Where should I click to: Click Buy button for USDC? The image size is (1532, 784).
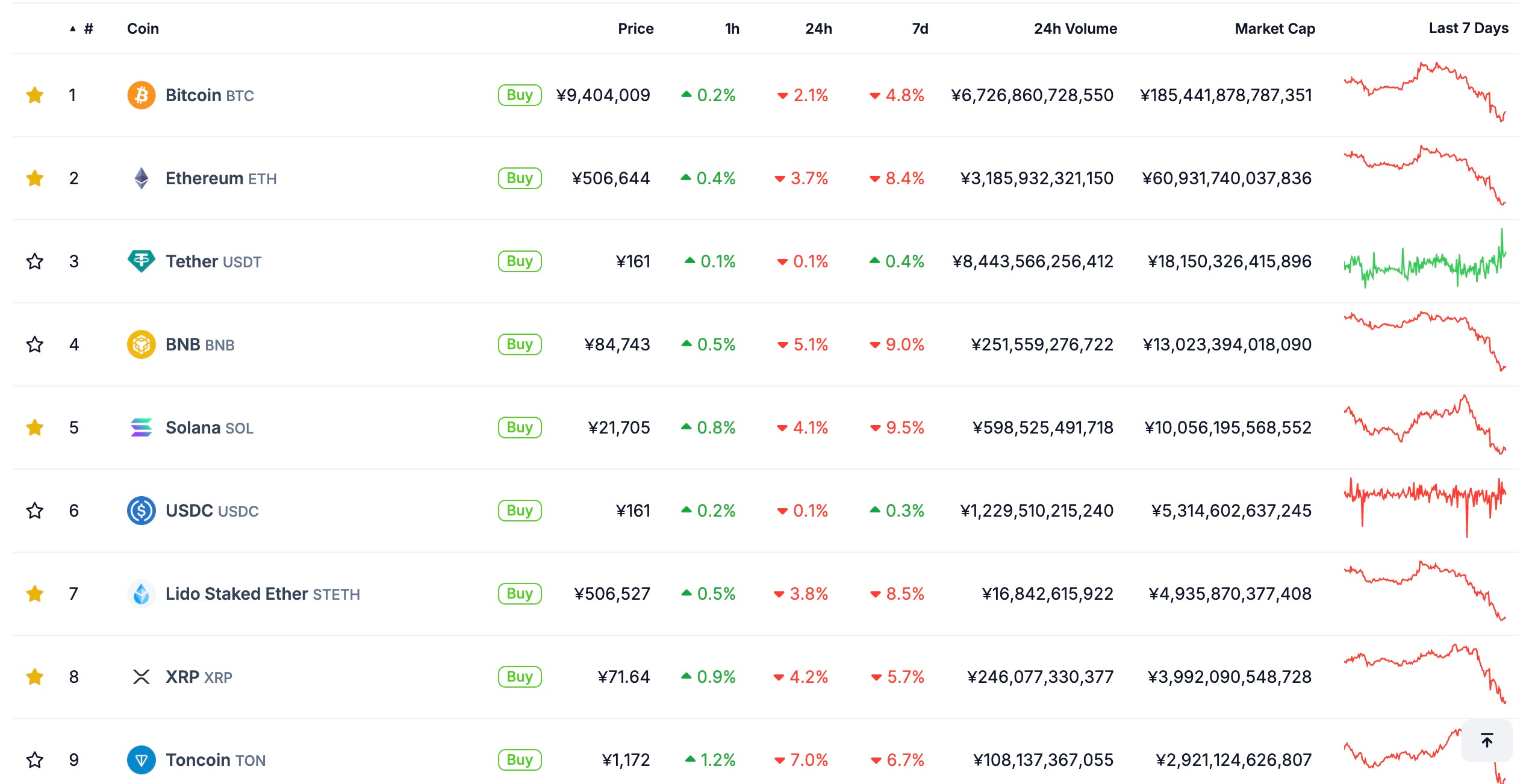520,511
